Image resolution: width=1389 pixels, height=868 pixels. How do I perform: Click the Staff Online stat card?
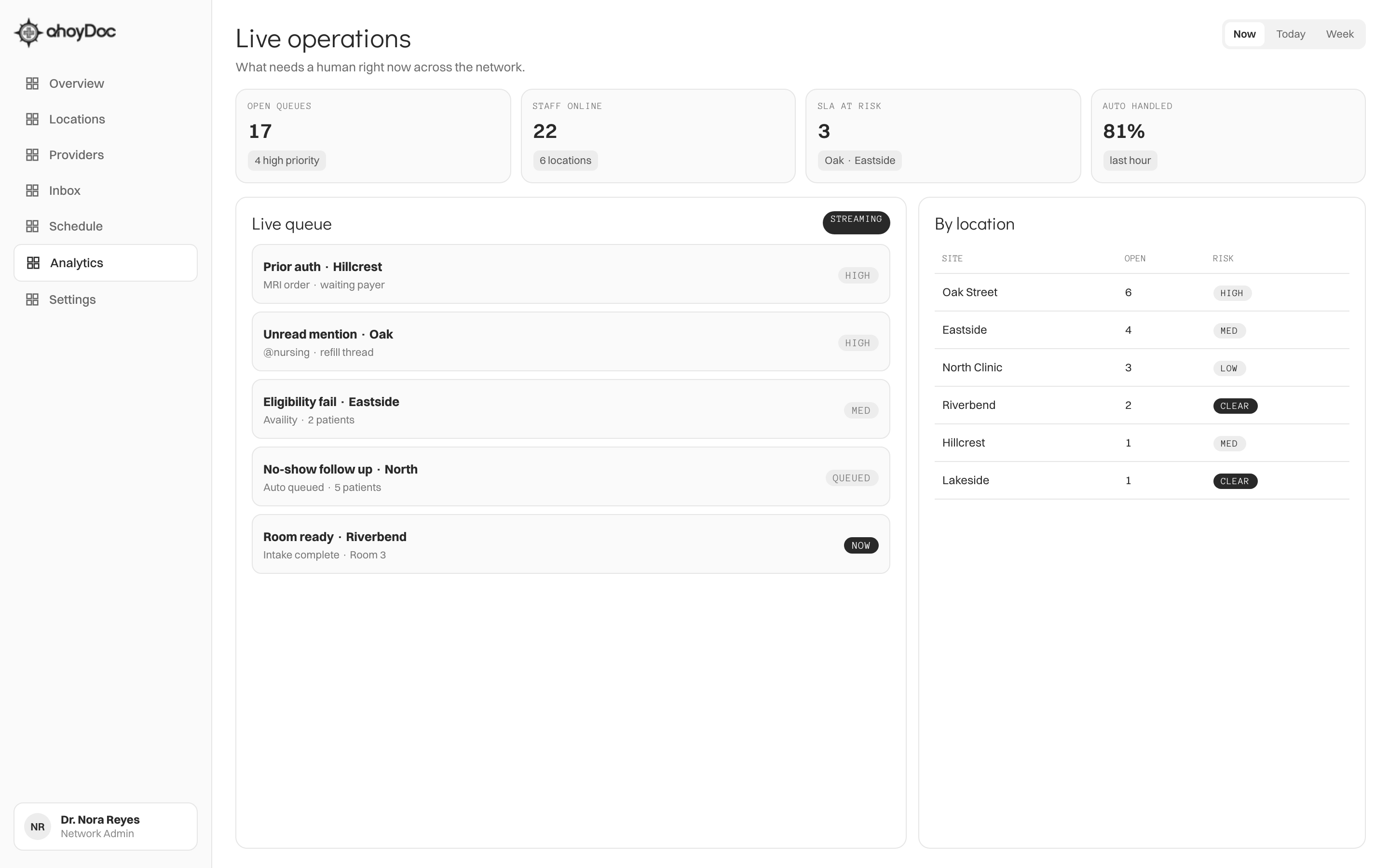pyautogui.click(x=658, y=136)
